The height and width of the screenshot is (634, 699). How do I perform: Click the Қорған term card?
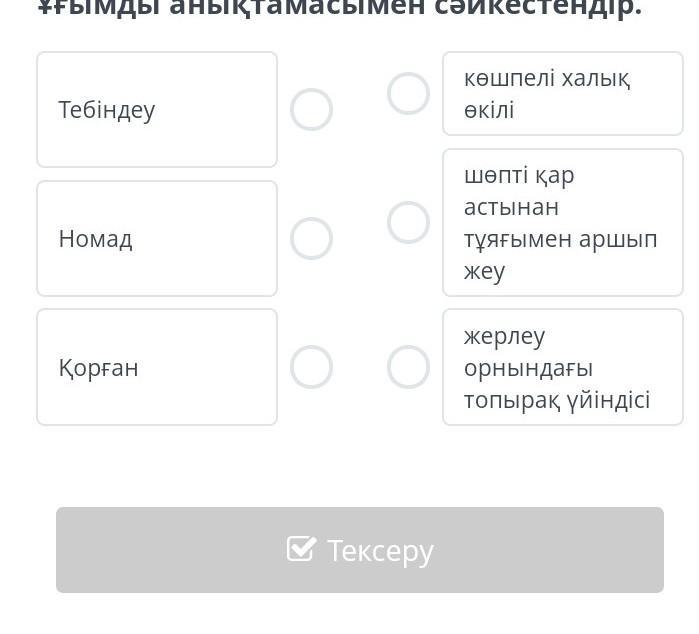pyautogui.click(x=157, y=367)
